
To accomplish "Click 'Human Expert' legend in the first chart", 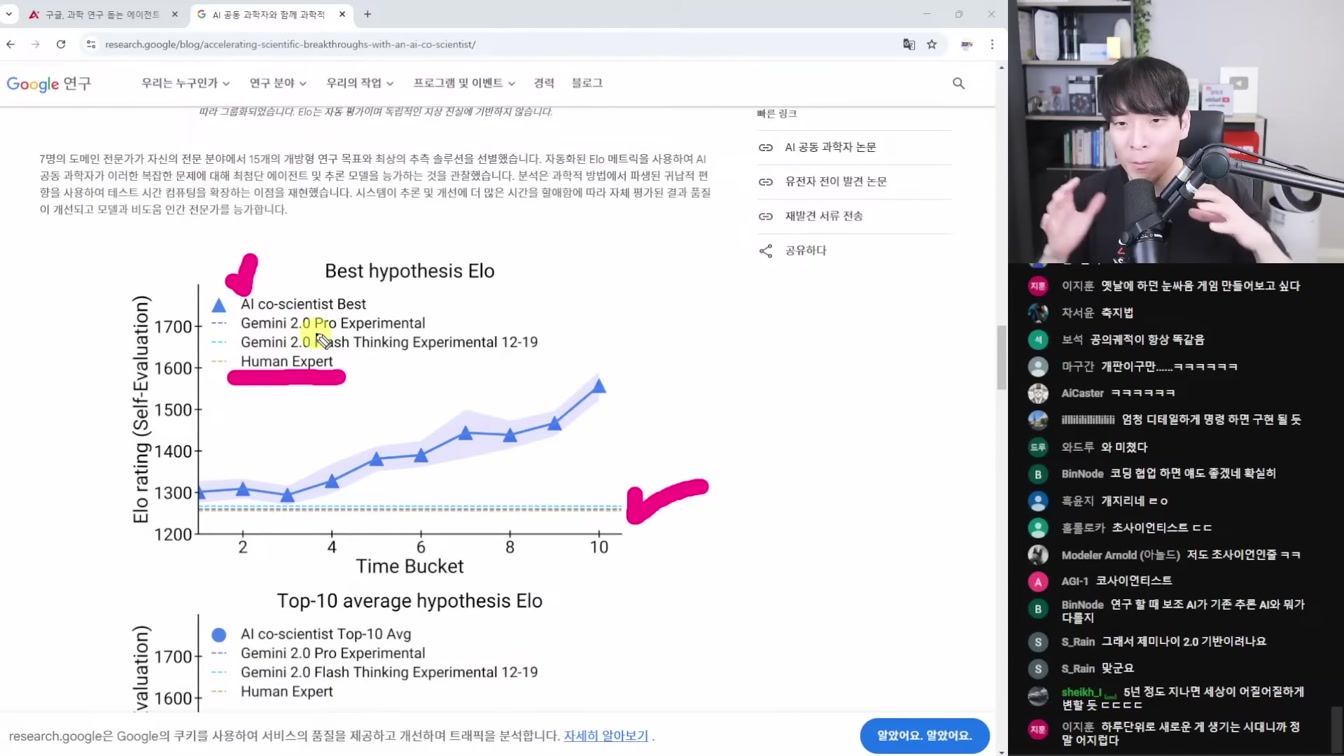I will pos(287,362).
